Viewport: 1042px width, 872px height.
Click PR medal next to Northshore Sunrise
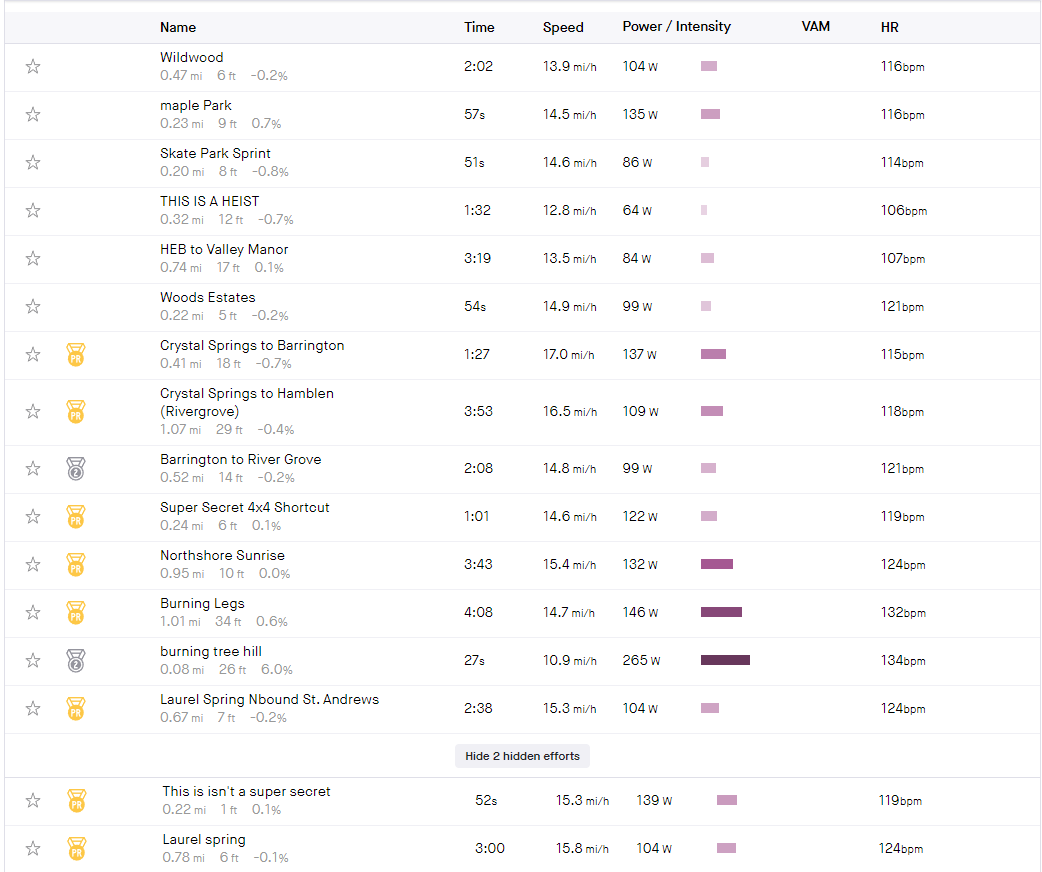tap(76, 564)
